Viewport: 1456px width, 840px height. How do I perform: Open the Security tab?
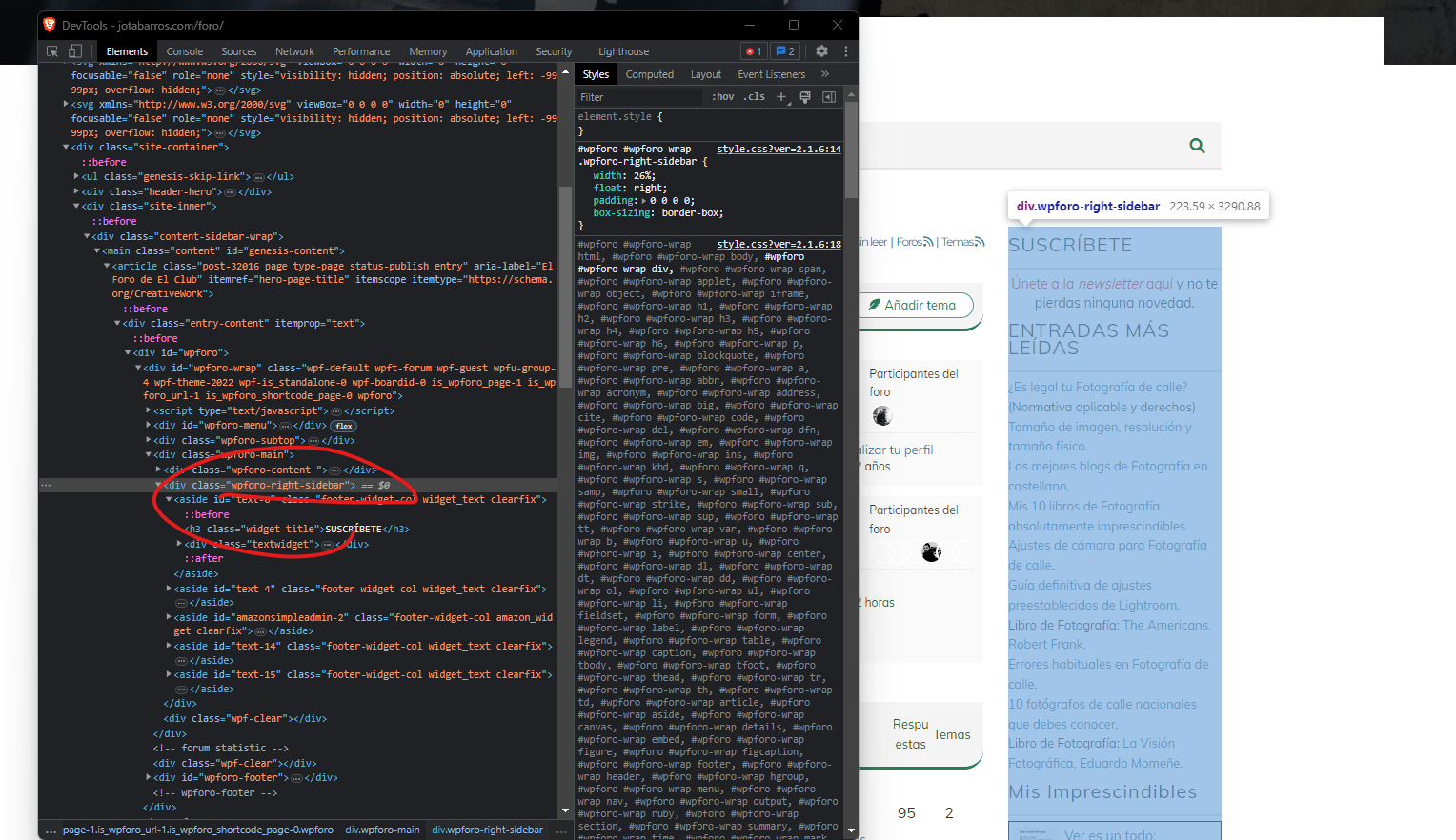(554, 51)
